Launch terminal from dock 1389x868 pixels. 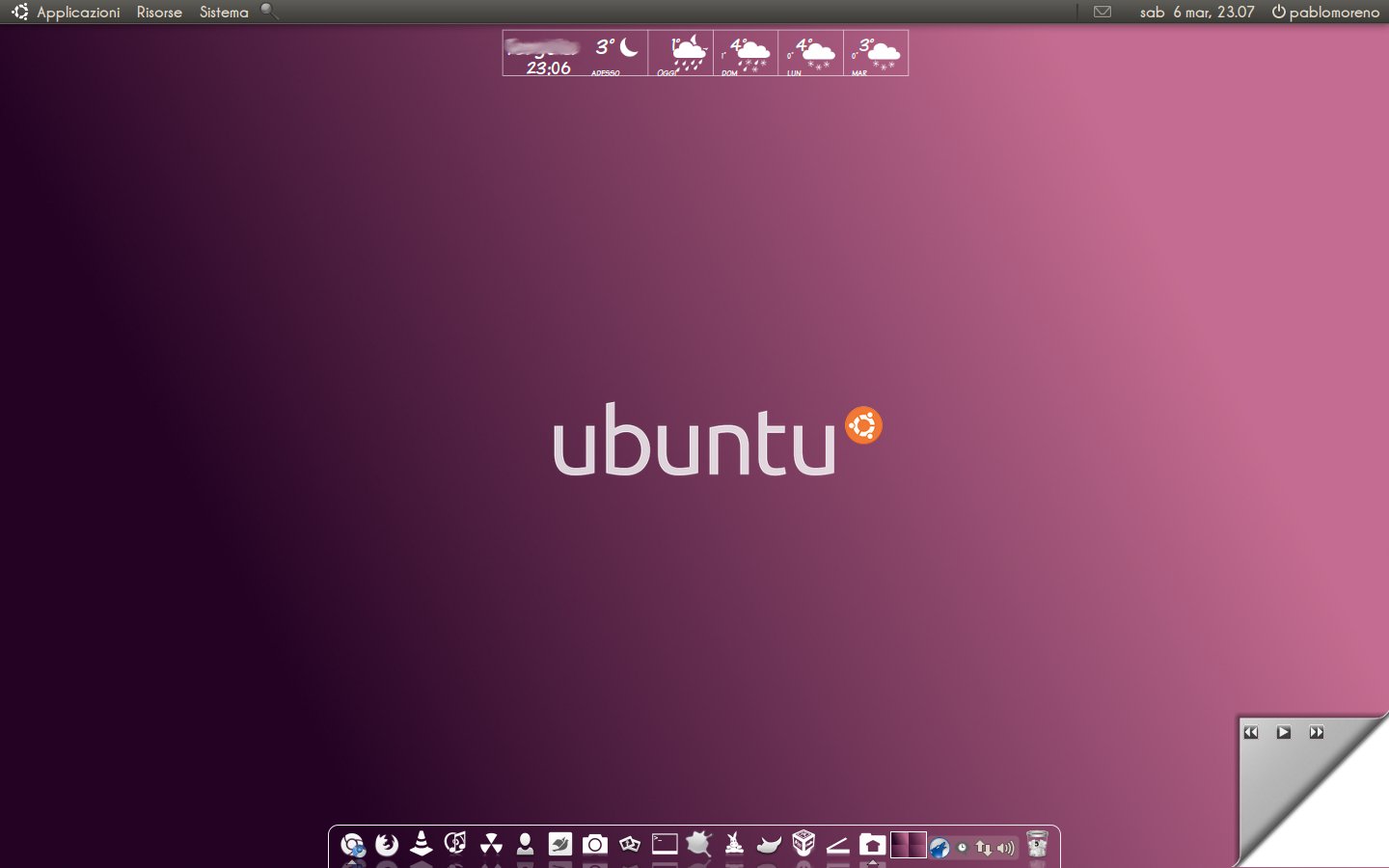pos(665,845)
